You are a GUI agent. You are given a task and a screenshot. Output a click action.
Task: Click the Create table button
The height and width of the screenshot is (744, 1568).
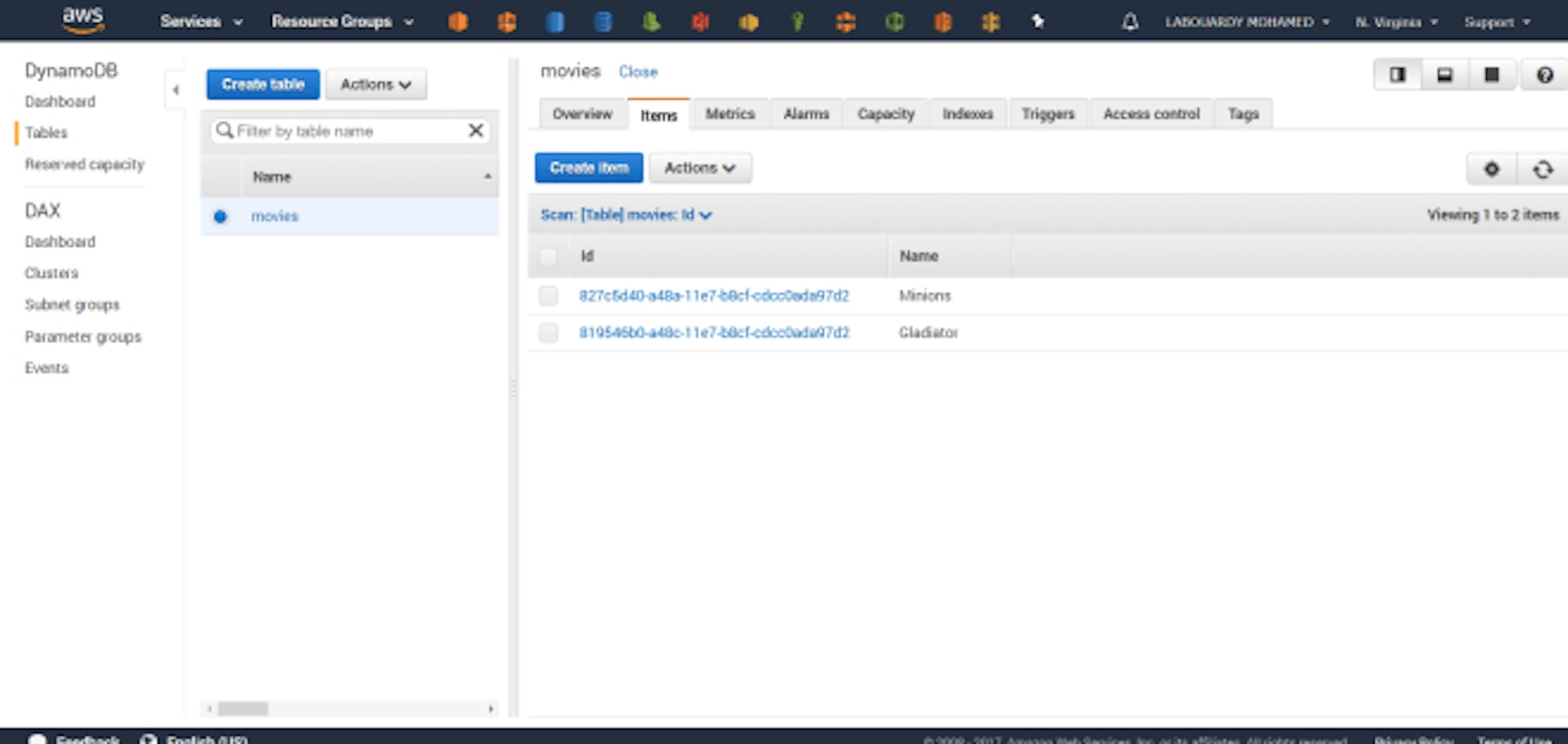pos(262,84)
